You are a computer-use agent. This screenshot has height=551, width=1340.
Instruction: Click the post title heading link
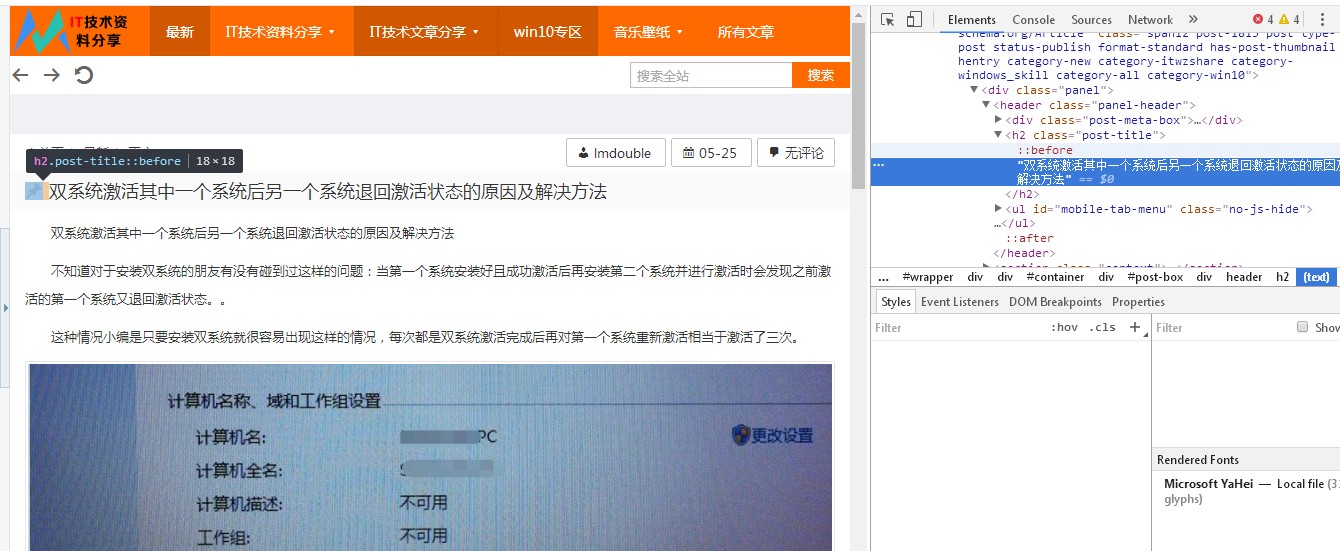(328, 191)
